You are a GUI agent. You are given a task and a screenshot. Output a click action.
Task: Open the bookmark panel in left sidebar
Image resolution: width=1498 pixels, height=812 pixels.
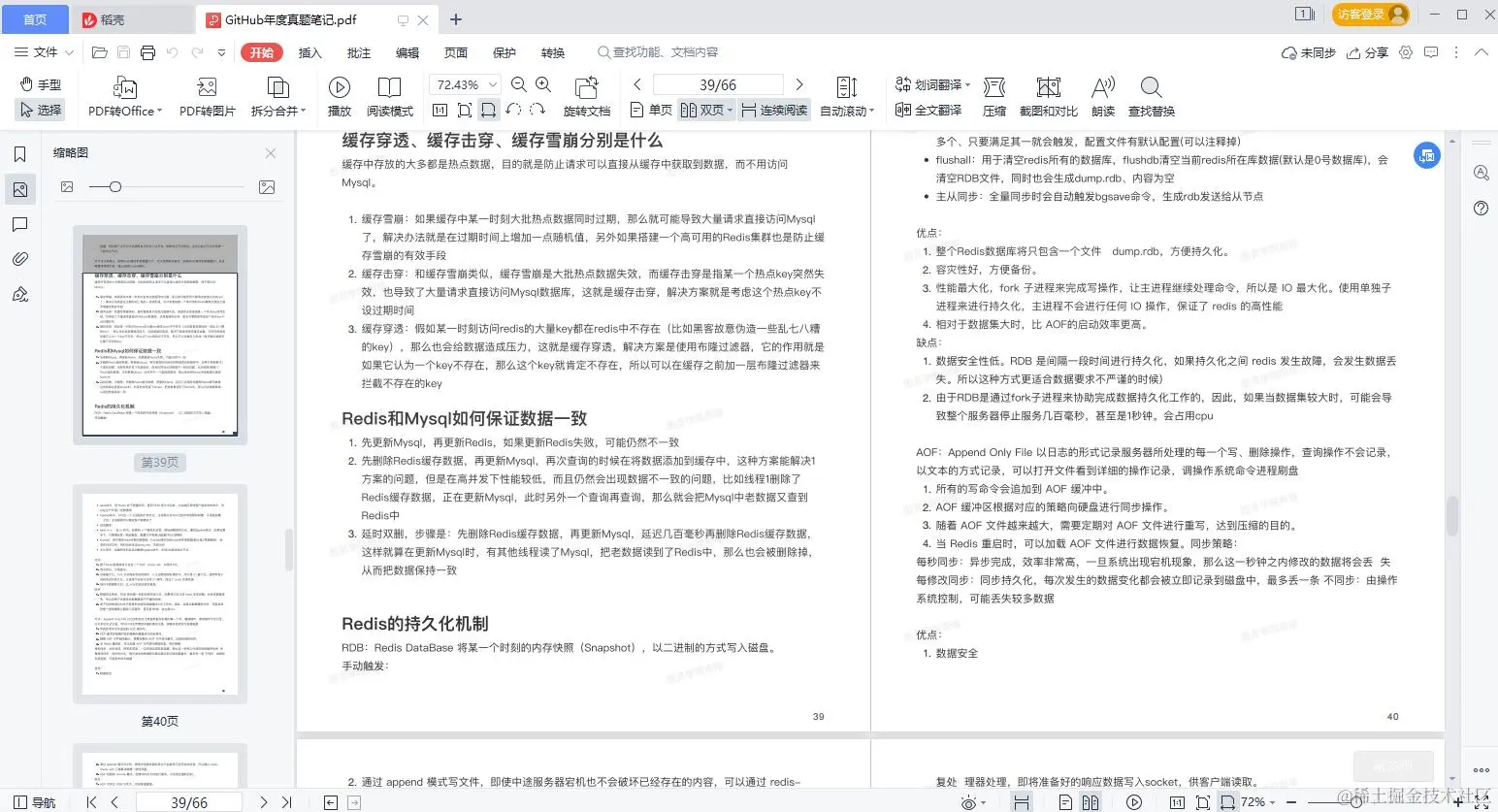pos(19,154)
